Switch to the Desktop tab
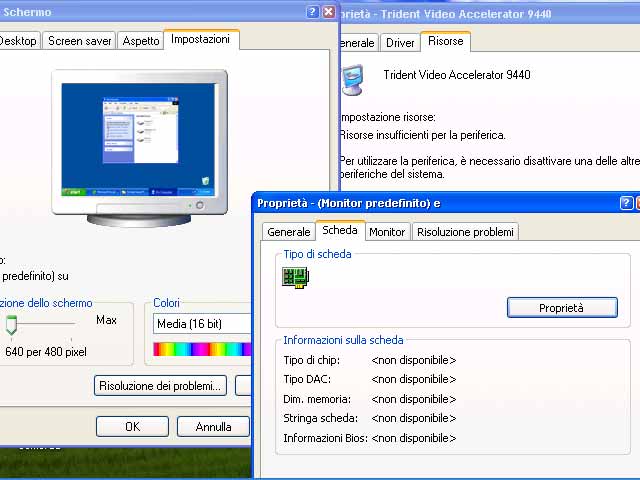Image resolution: width=640 pixels, height=480 pixels. (x=18, y=41)
